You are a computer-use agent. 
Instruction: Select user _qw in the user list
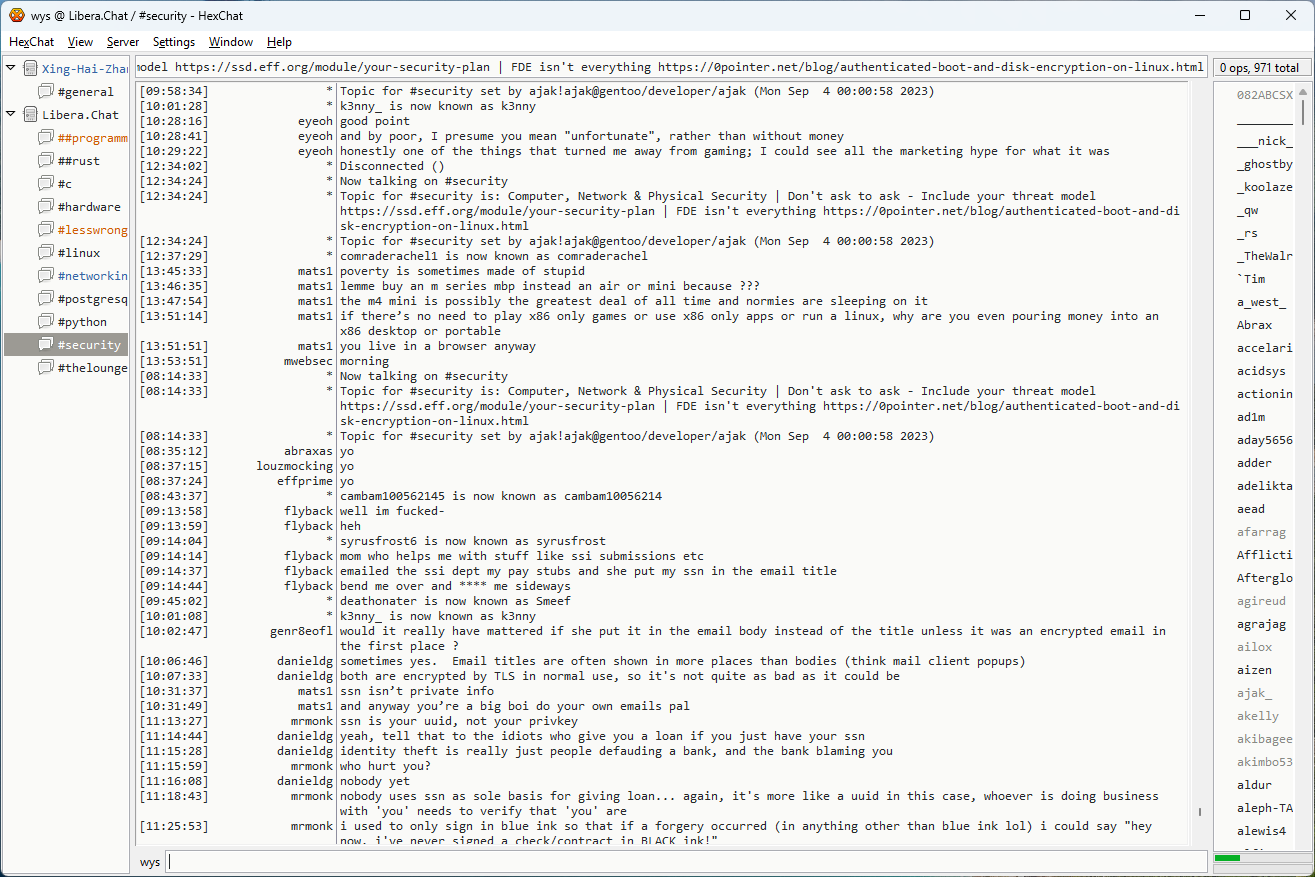pos(1247,210)
